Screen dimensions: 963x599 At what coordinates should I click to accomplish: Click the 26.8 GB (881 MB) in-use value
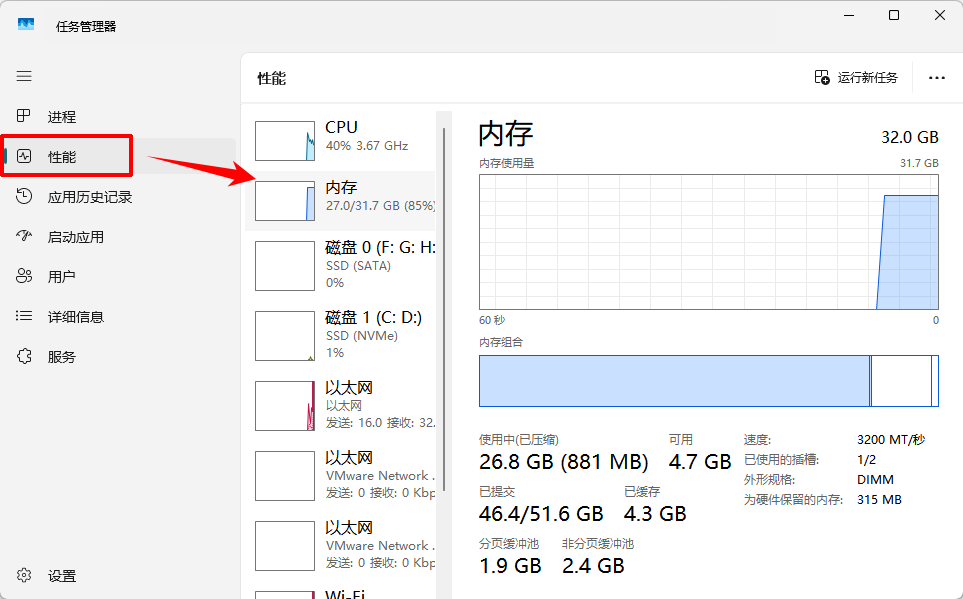click(564, 461)
